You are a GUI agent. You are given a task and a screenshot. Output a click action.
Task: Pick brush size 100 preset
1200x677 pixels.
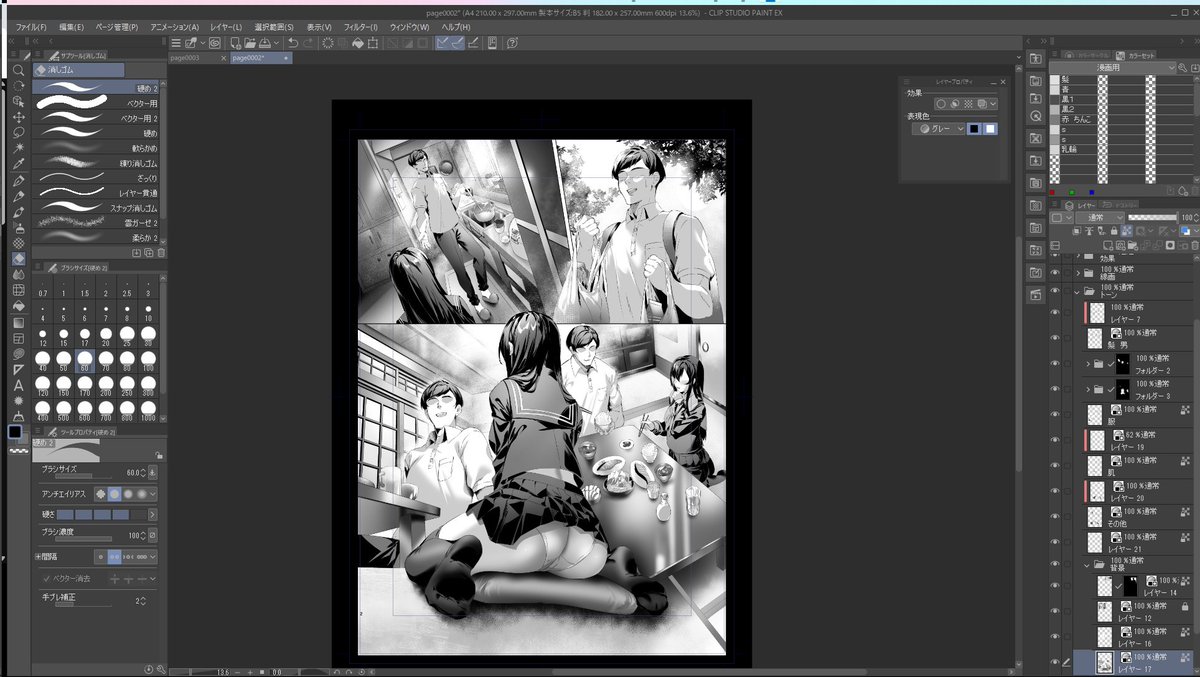click(148, 362)
